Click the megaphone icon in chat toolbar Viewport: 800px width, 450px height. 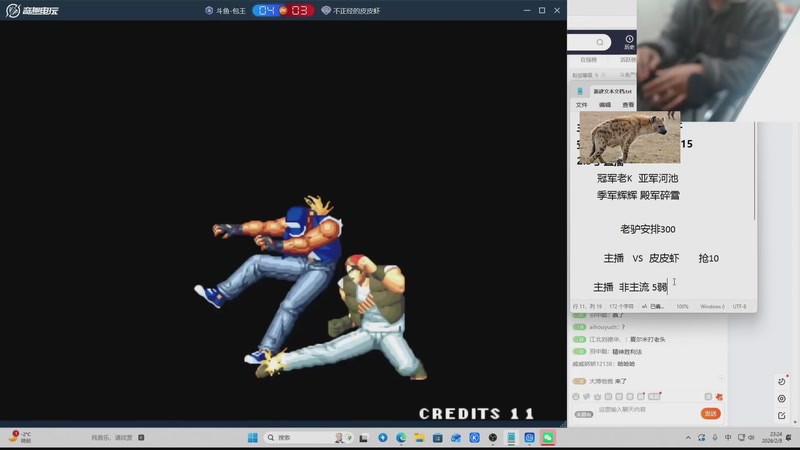coord(586,396)
